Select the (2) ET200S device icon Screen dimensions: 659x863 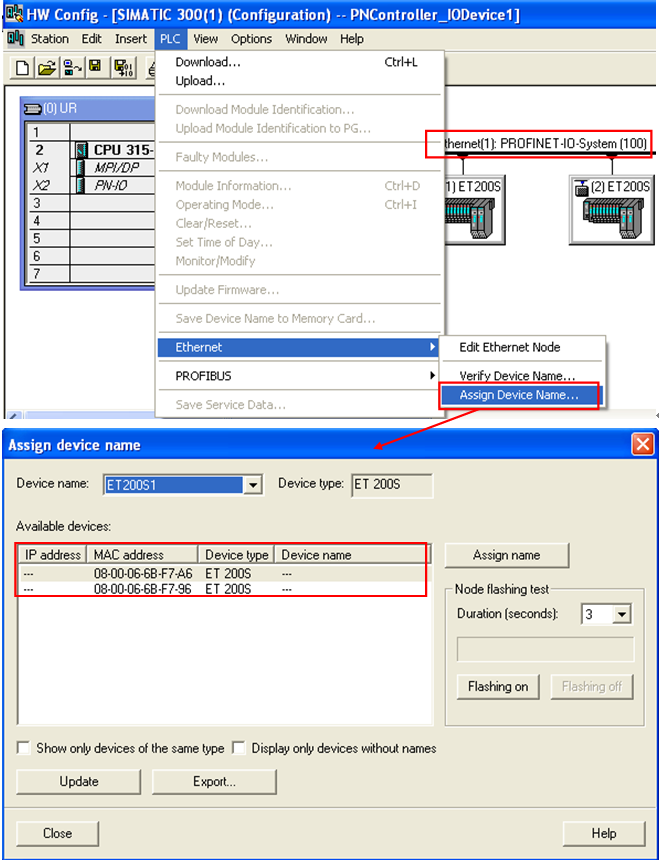point(612,210)
